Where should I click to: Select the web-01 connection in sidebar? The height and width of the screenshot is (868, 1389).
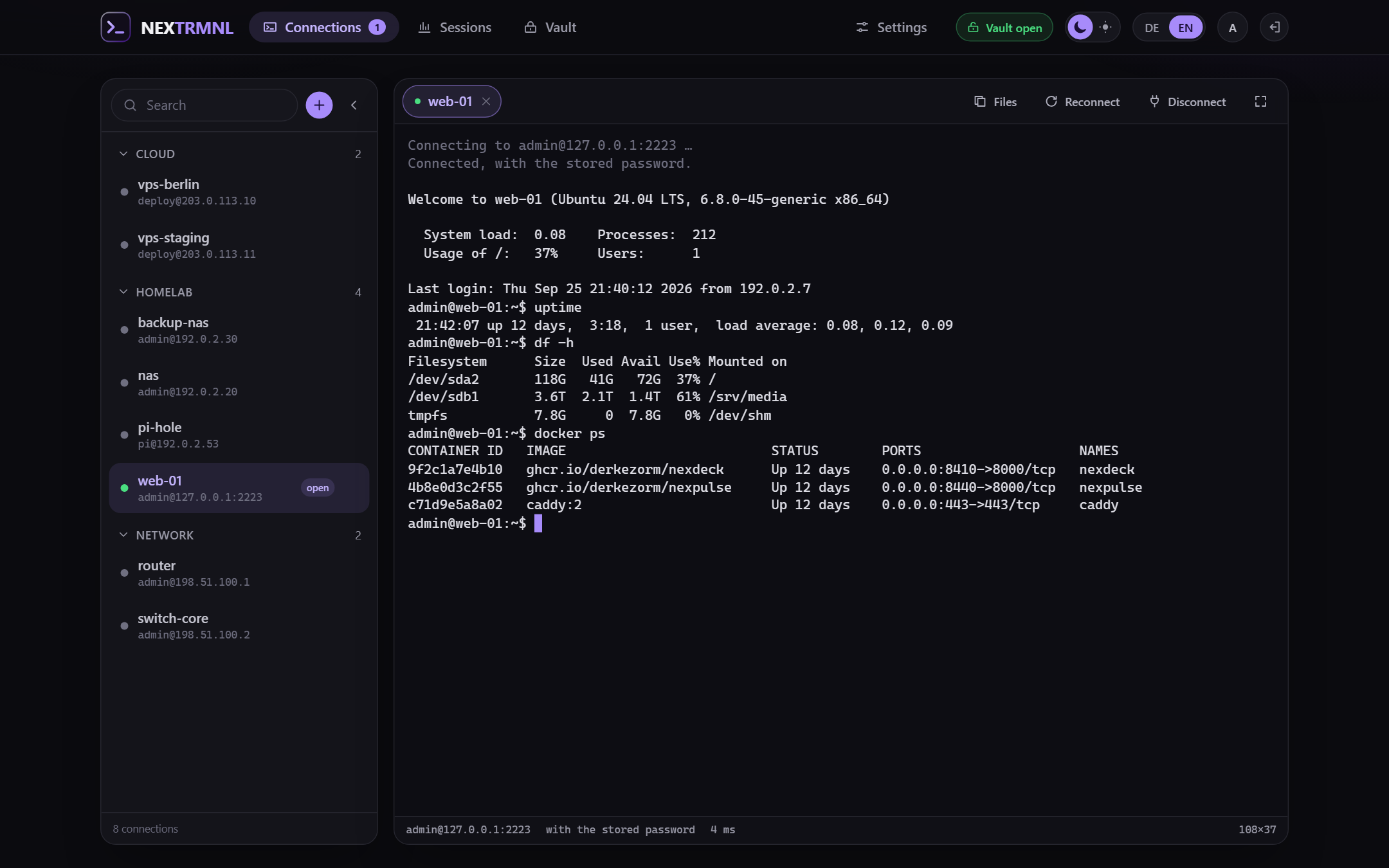tap(239, 488)
